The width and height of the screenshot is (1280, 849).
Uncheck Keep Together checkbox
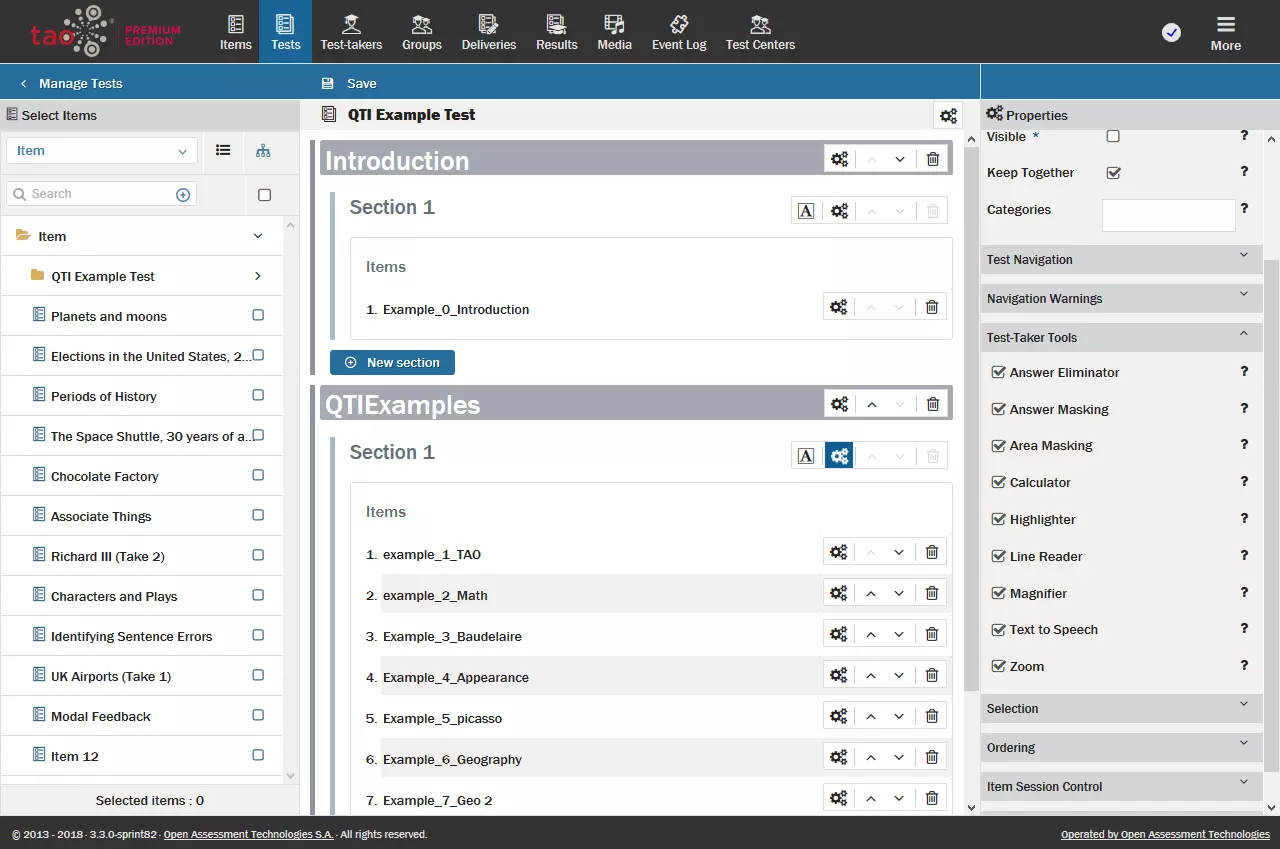[1113, 172]
